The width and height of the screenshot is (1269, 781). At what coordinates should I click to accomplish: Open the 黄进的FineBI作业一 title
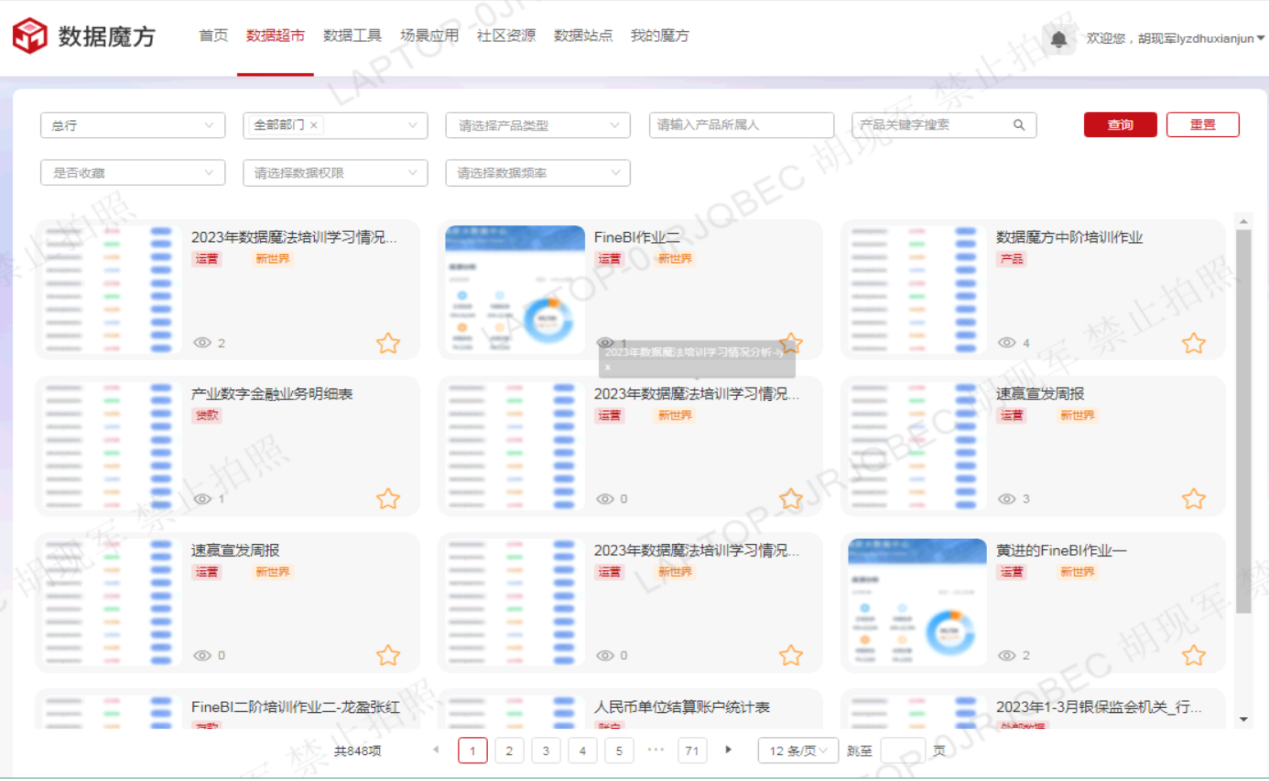1062,551
